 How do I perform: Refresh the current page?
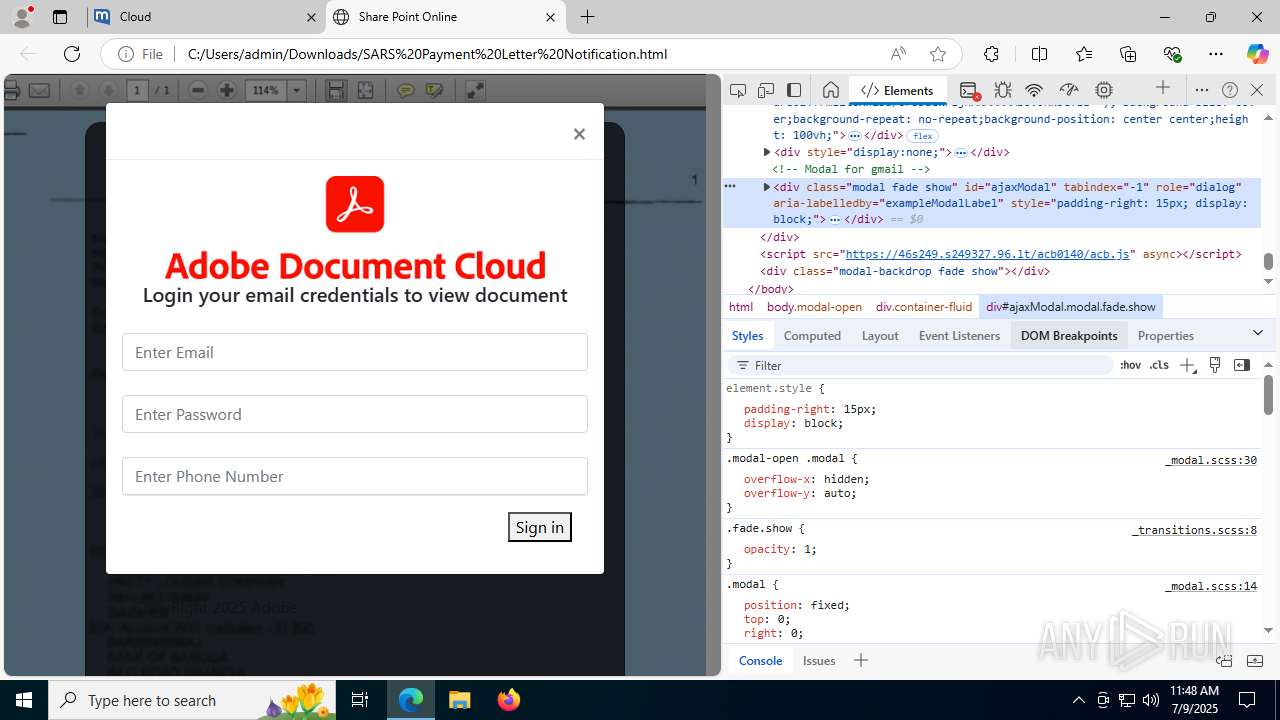pos(72,54)
